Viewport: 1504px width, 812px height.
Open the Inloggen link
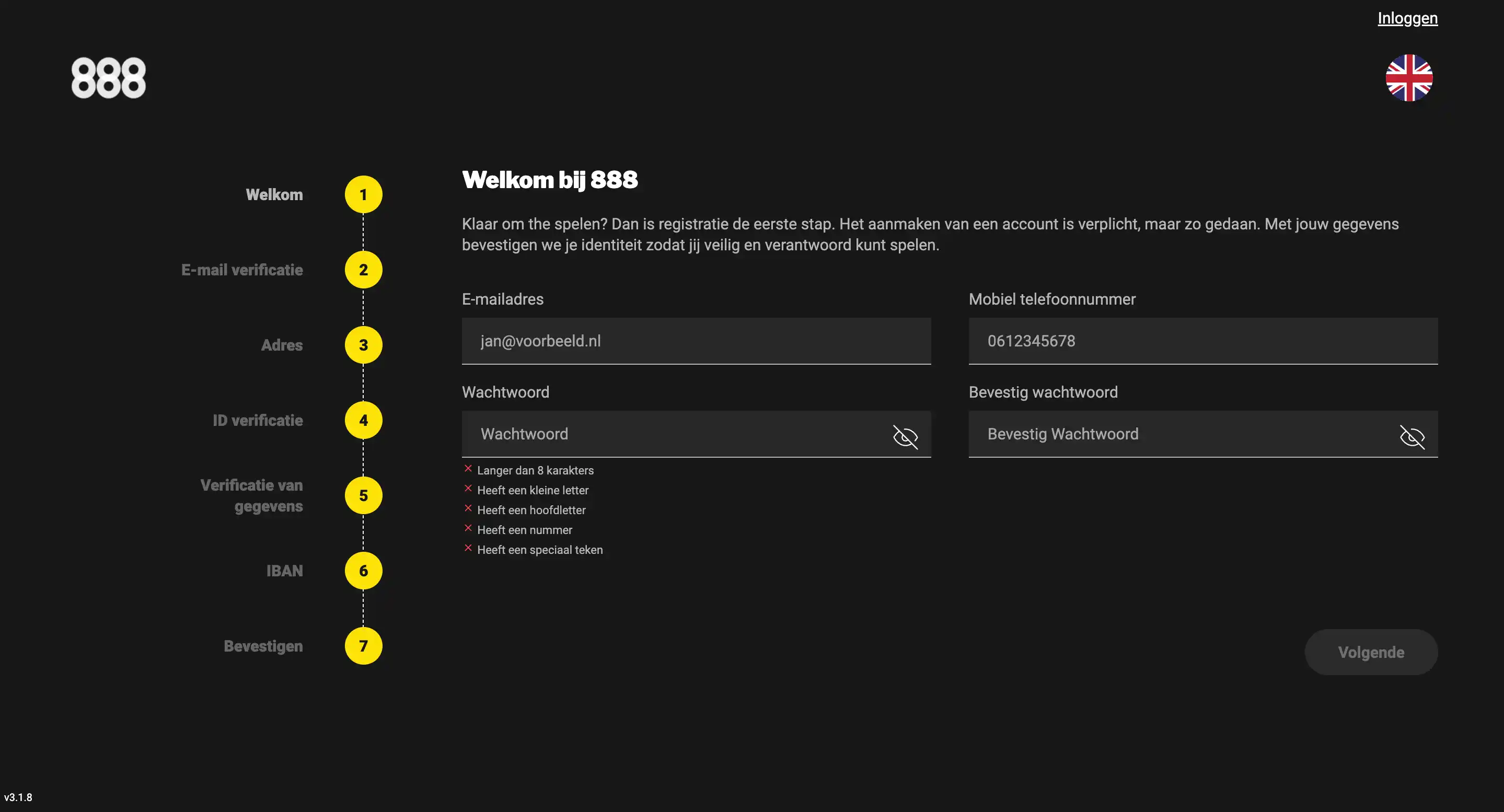(1408, 18)
